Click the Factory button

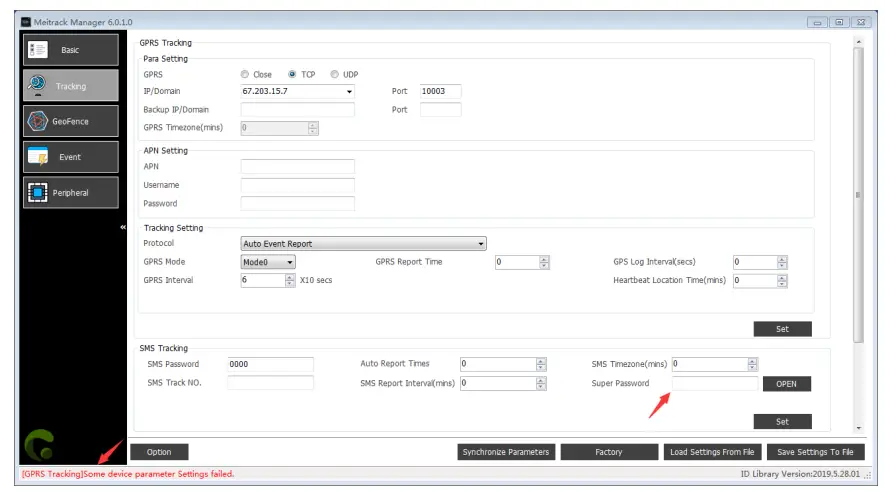click(x=609, y=452)
